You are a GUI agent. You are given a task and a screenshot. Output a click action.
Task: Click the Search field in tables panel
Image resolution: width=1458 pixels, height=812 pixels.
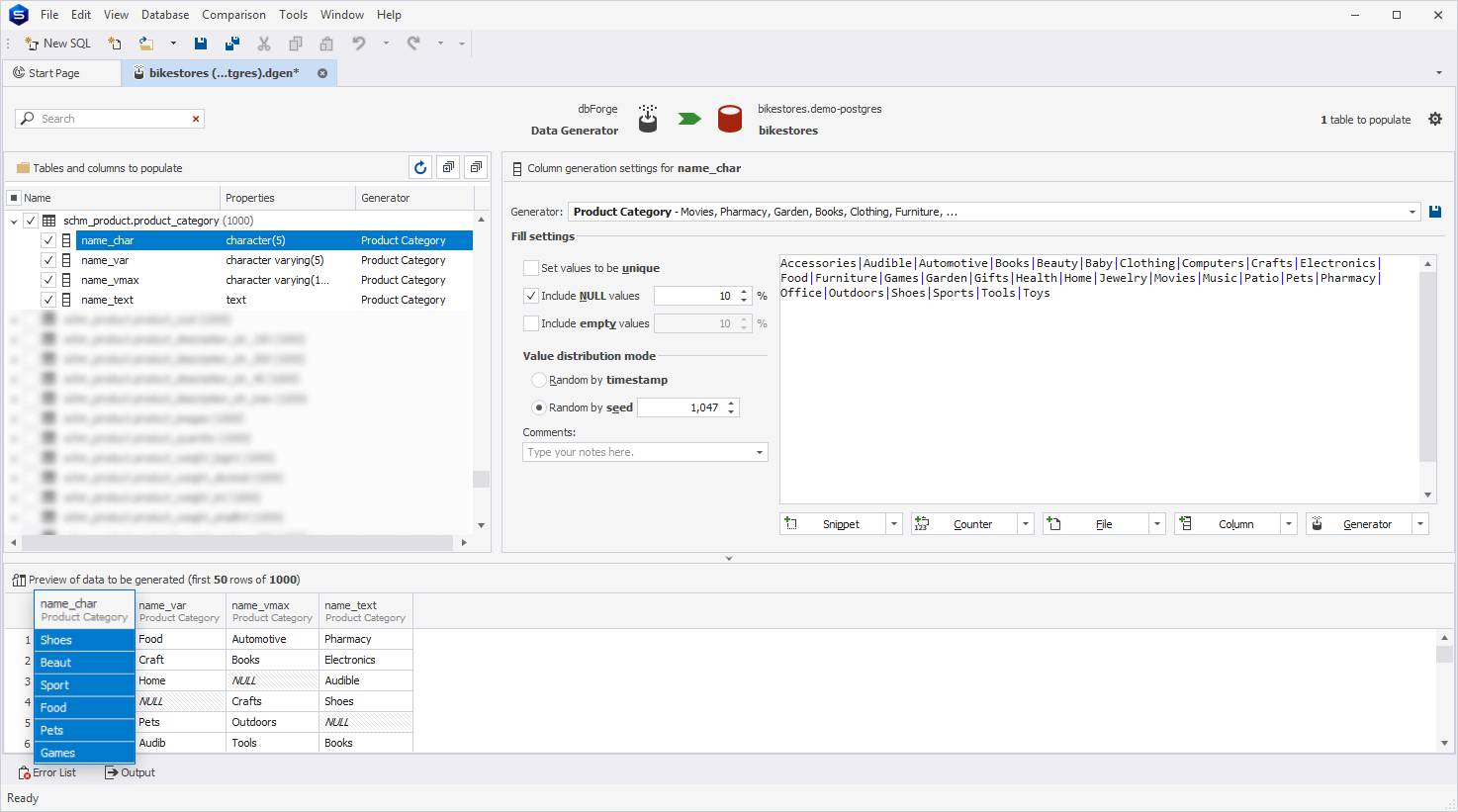tap(109, 119)
